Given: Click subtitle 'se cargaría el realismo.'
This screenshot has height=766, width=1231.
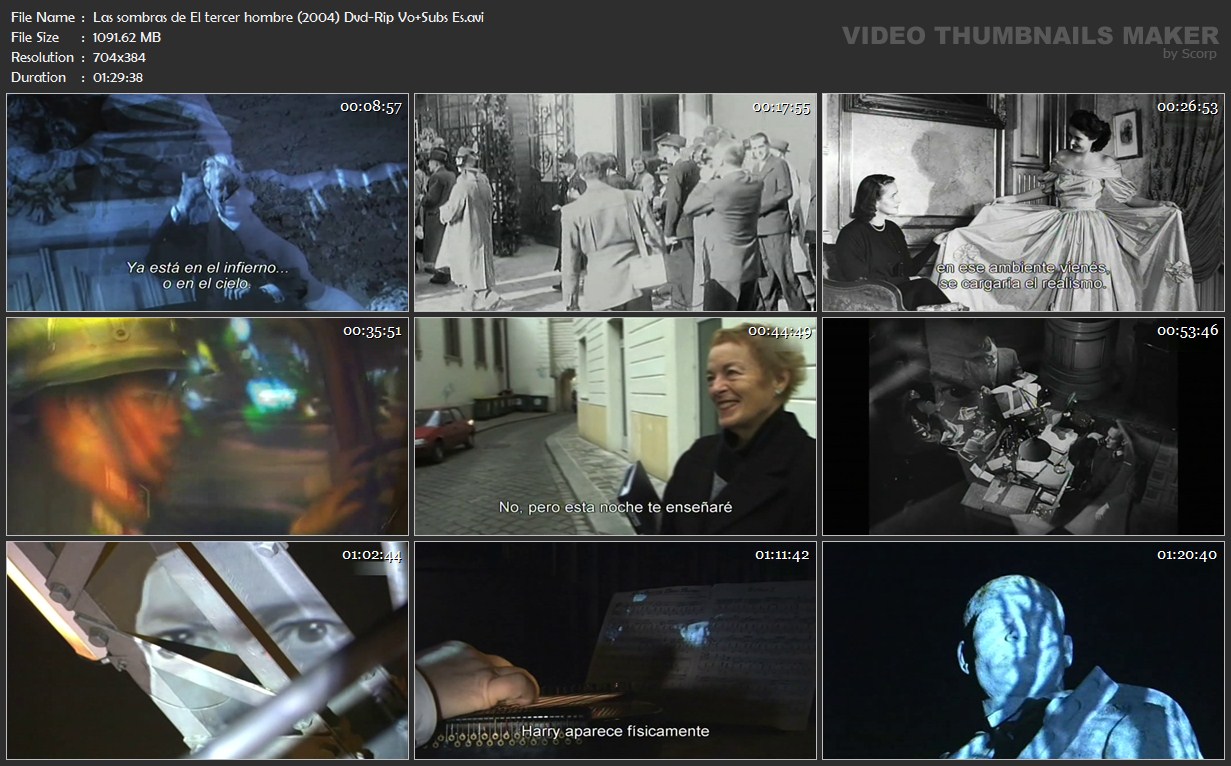Looking at the screenshot, I should click(1023, 283).
